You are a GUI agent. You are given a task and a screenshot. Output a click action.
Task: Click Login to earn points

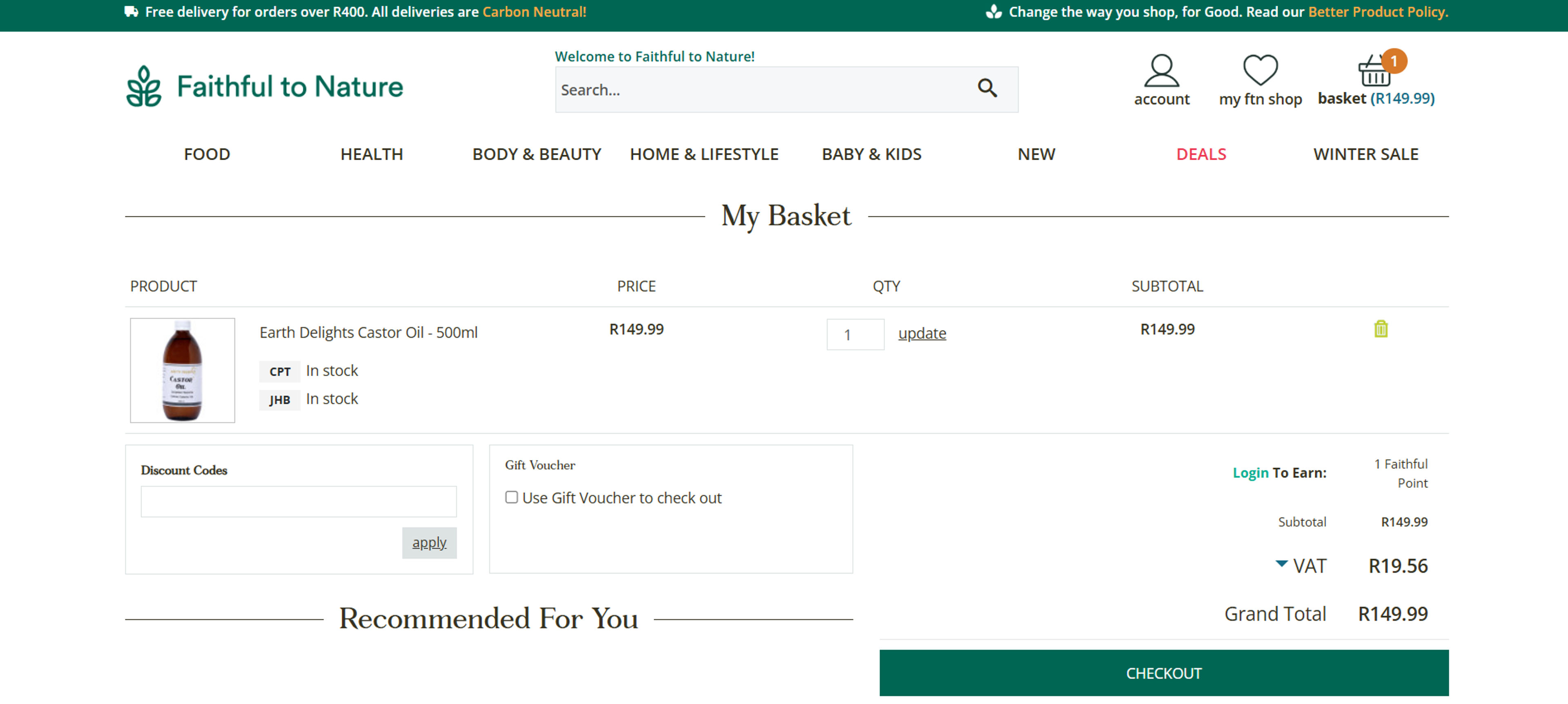(1250, 473)
